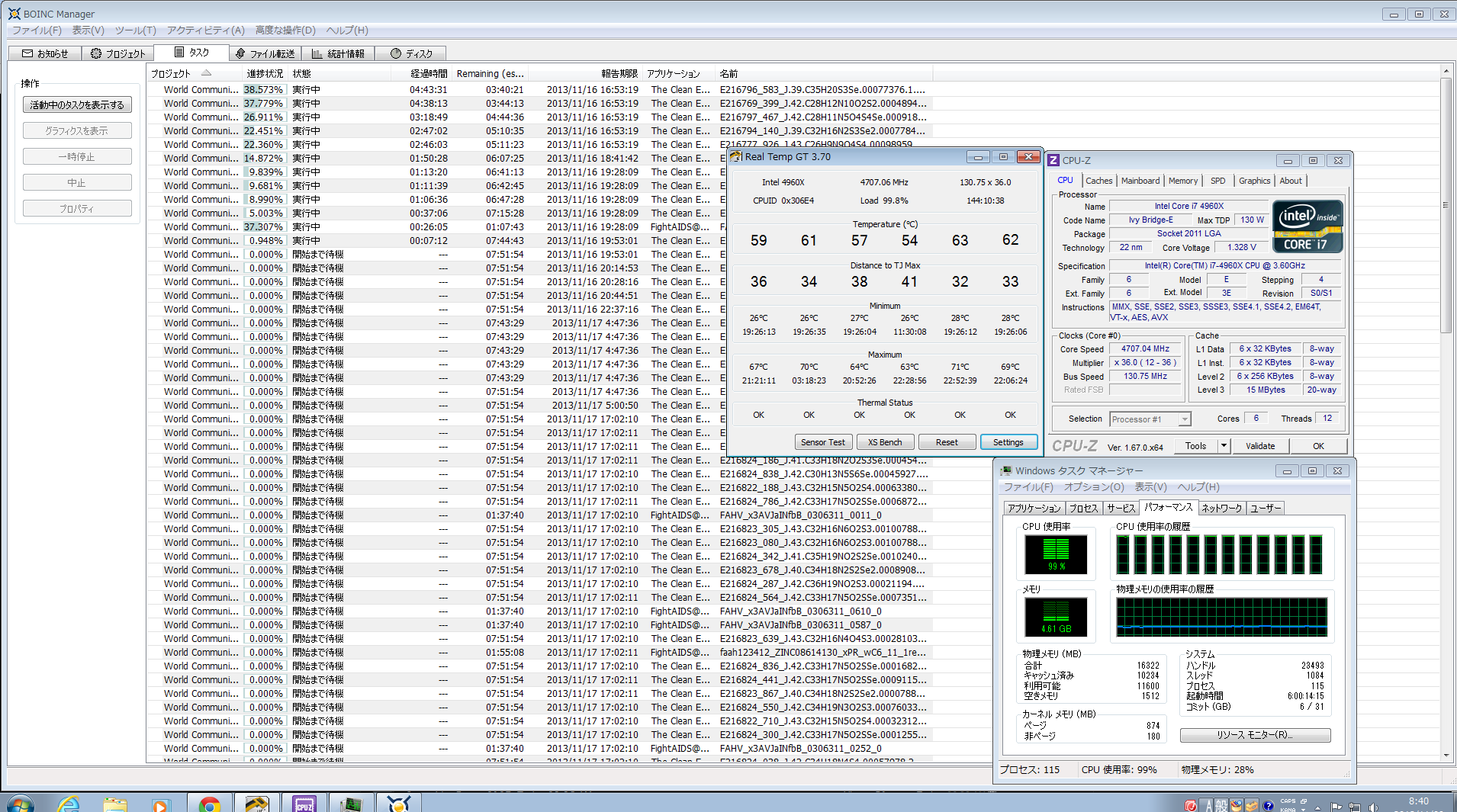Switch to CPU-Z Memory tab
Screen dimensions: 1457x812
(x=1182, y=181)
